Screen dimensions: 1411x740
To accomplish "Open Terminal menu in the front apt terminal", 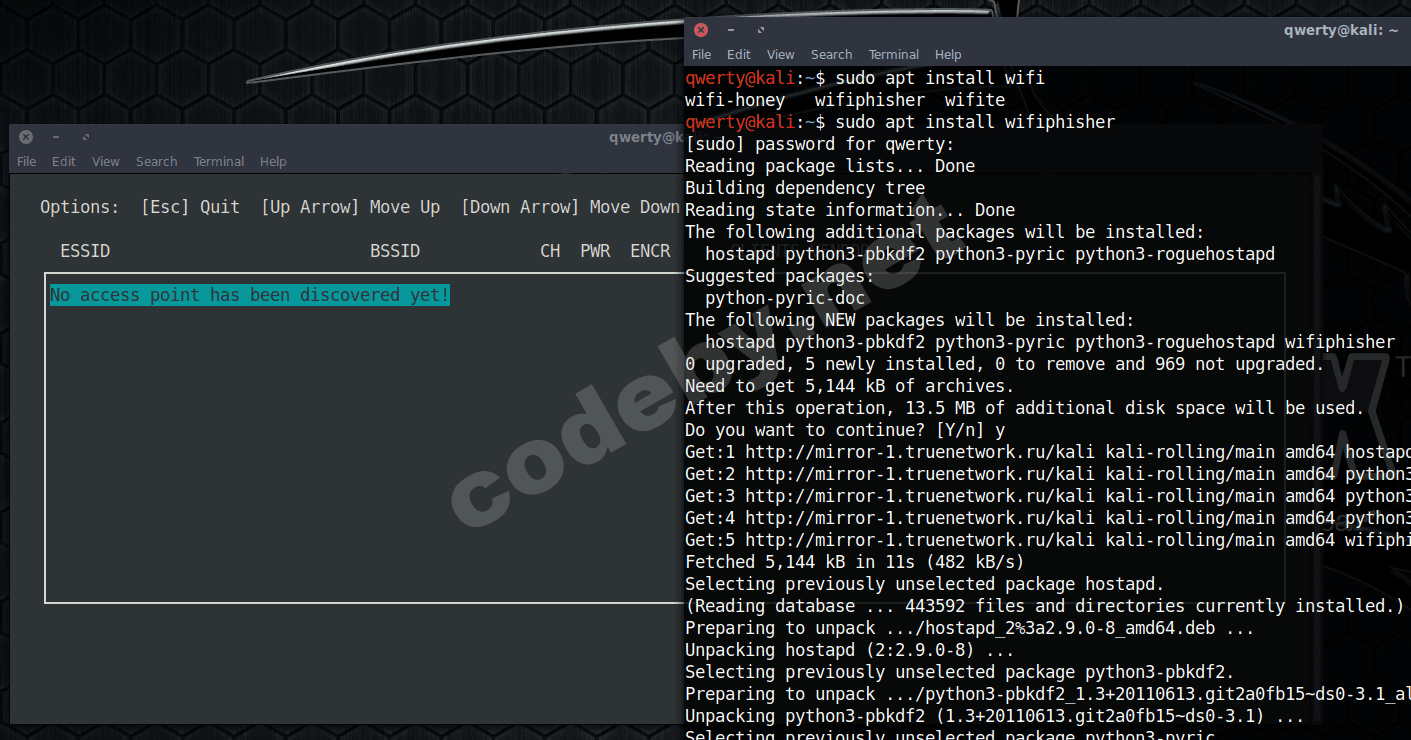I will pos(894,55).
